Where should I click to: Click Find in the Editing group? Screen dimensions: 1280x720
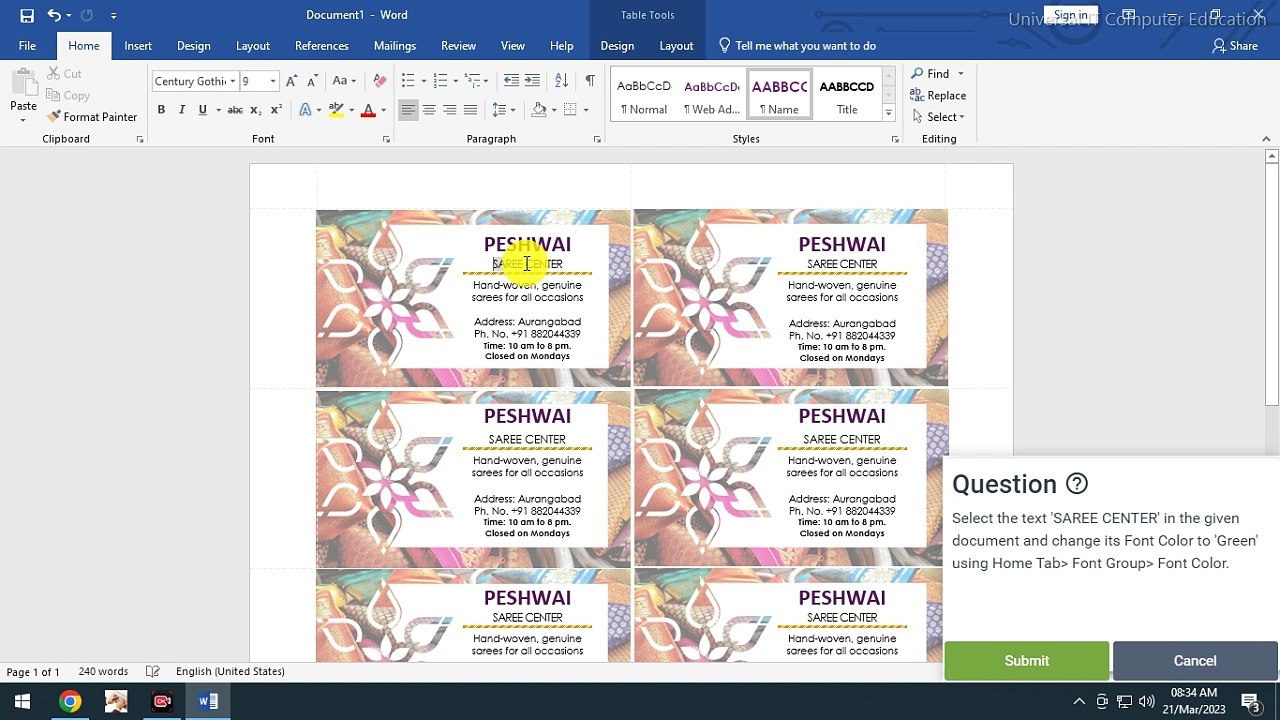(938, 73)
